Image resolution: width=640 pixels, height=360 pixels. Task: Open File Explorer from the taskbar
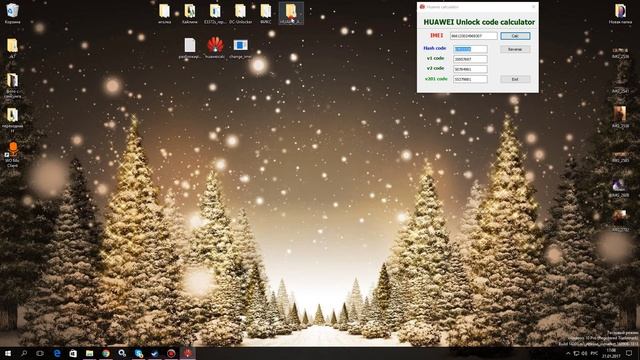pyautogui.click(x=89, y=353)
